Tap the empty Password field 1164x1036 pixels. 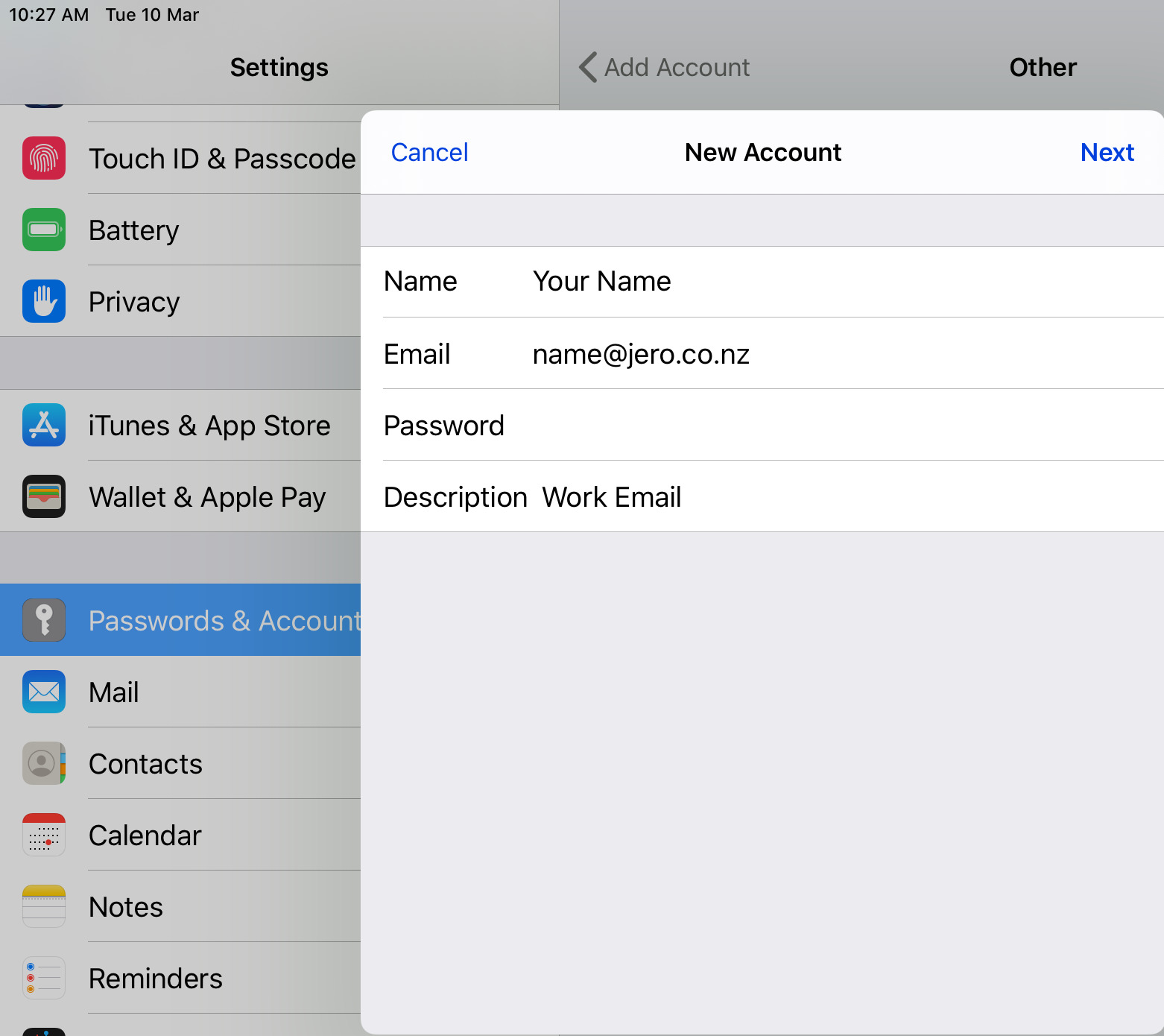pyautogui.click(x=820, y=426)
